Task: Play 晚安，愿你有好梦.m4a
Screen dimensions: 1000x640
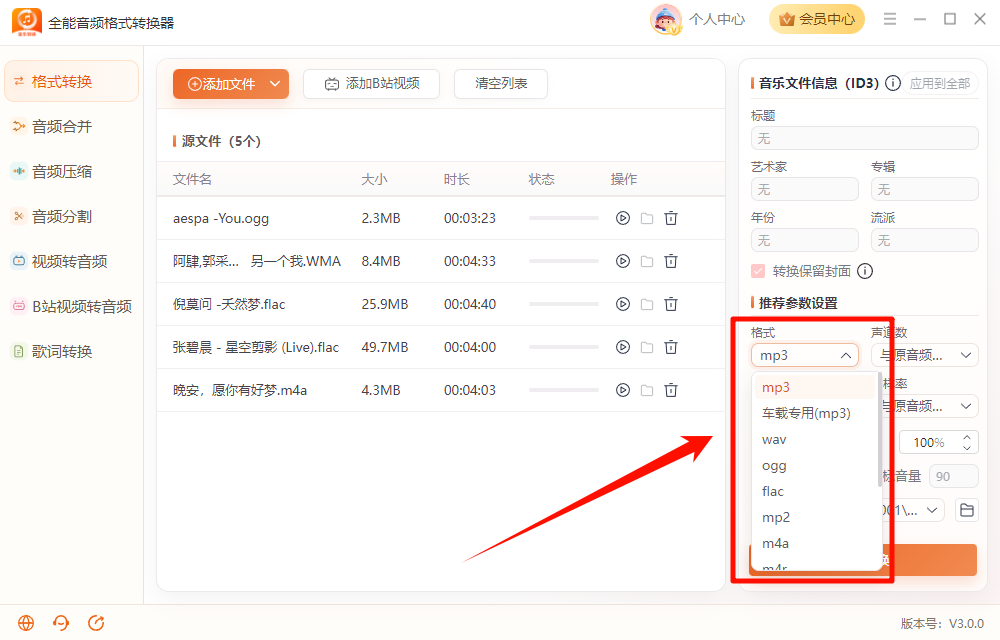Action: click(x=622, y=390)
